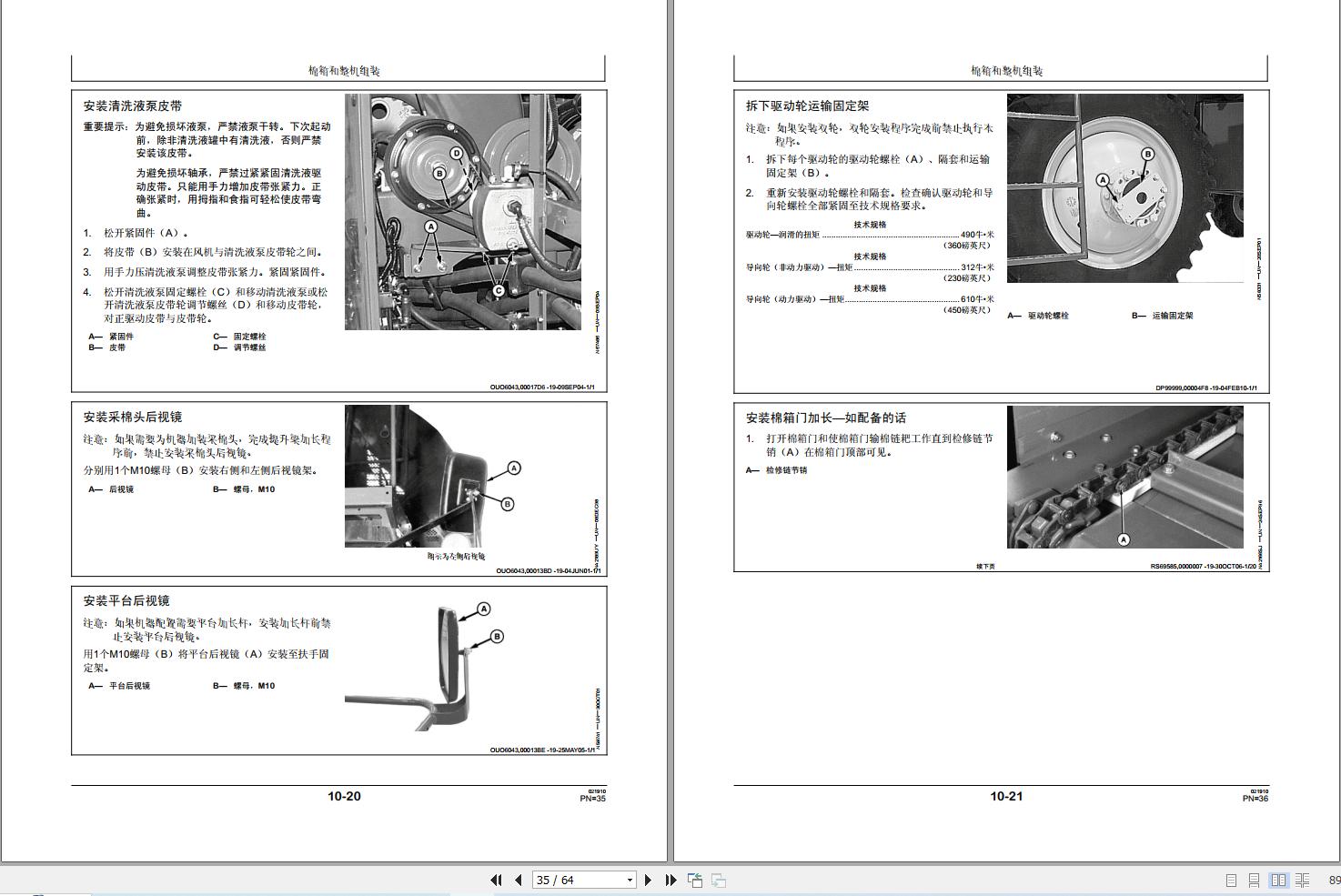Click page number 10-20
The height and width of the screenshot is (896, 1341).
pos(344,796)
